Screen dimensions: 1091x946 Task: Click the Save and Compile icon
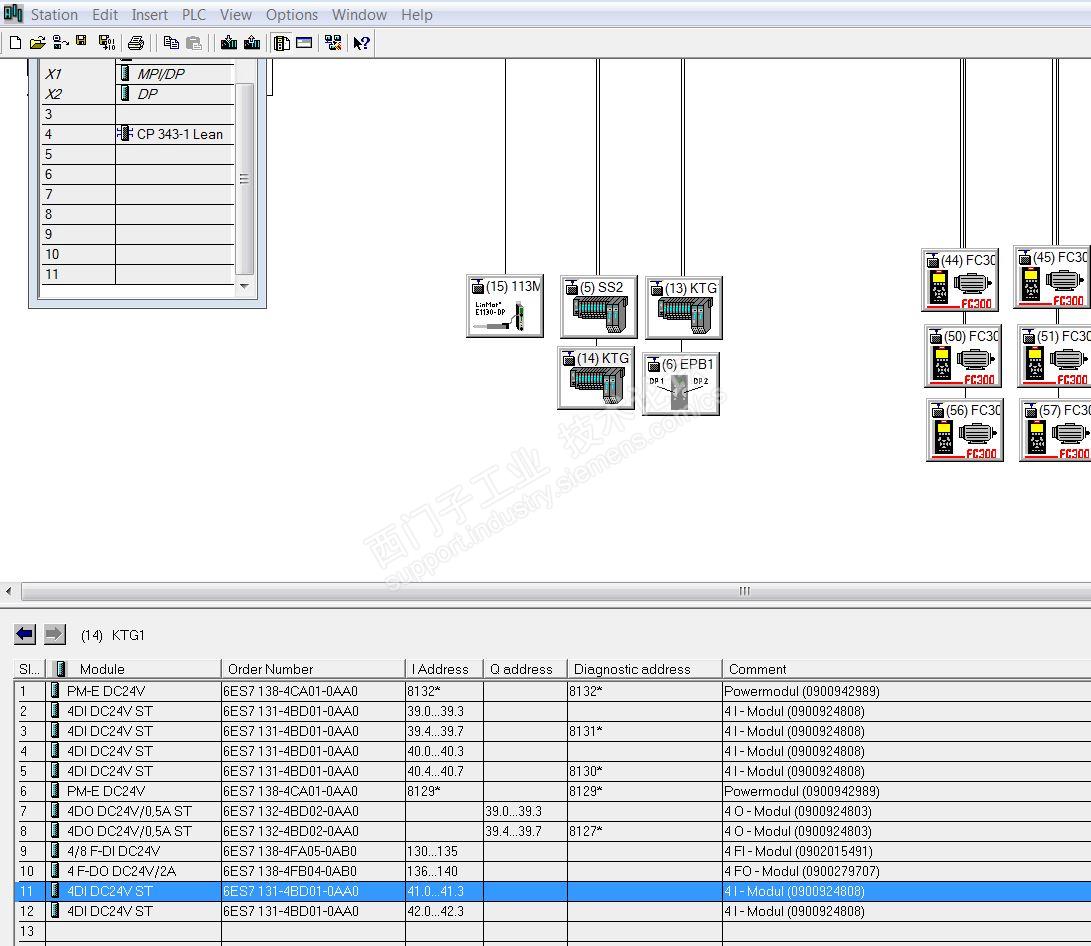(106, 43)
